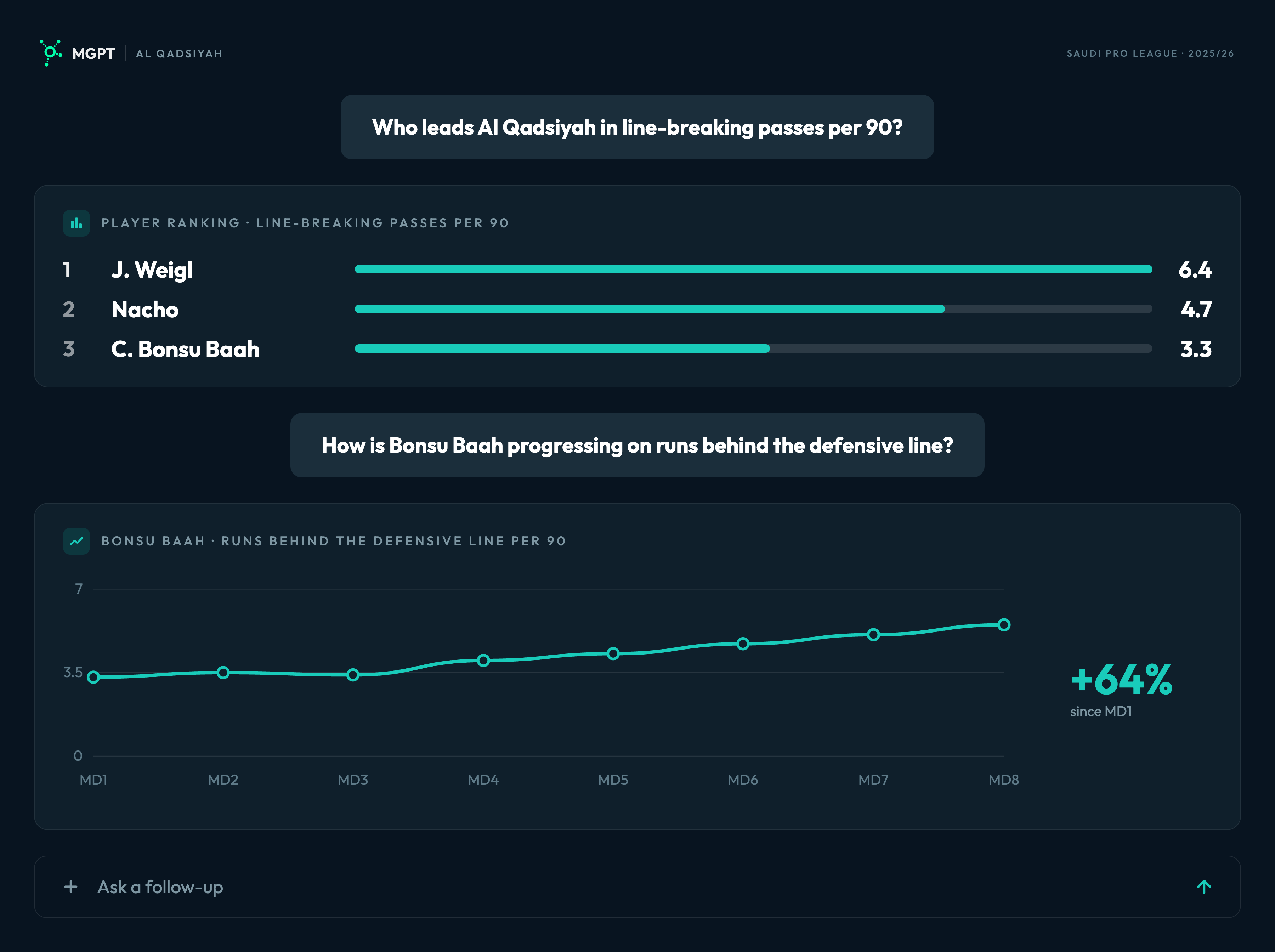This screenshot has height=952, width=1275.
Task: Click the MD8 data point on chart
Action: point(1004,625)
